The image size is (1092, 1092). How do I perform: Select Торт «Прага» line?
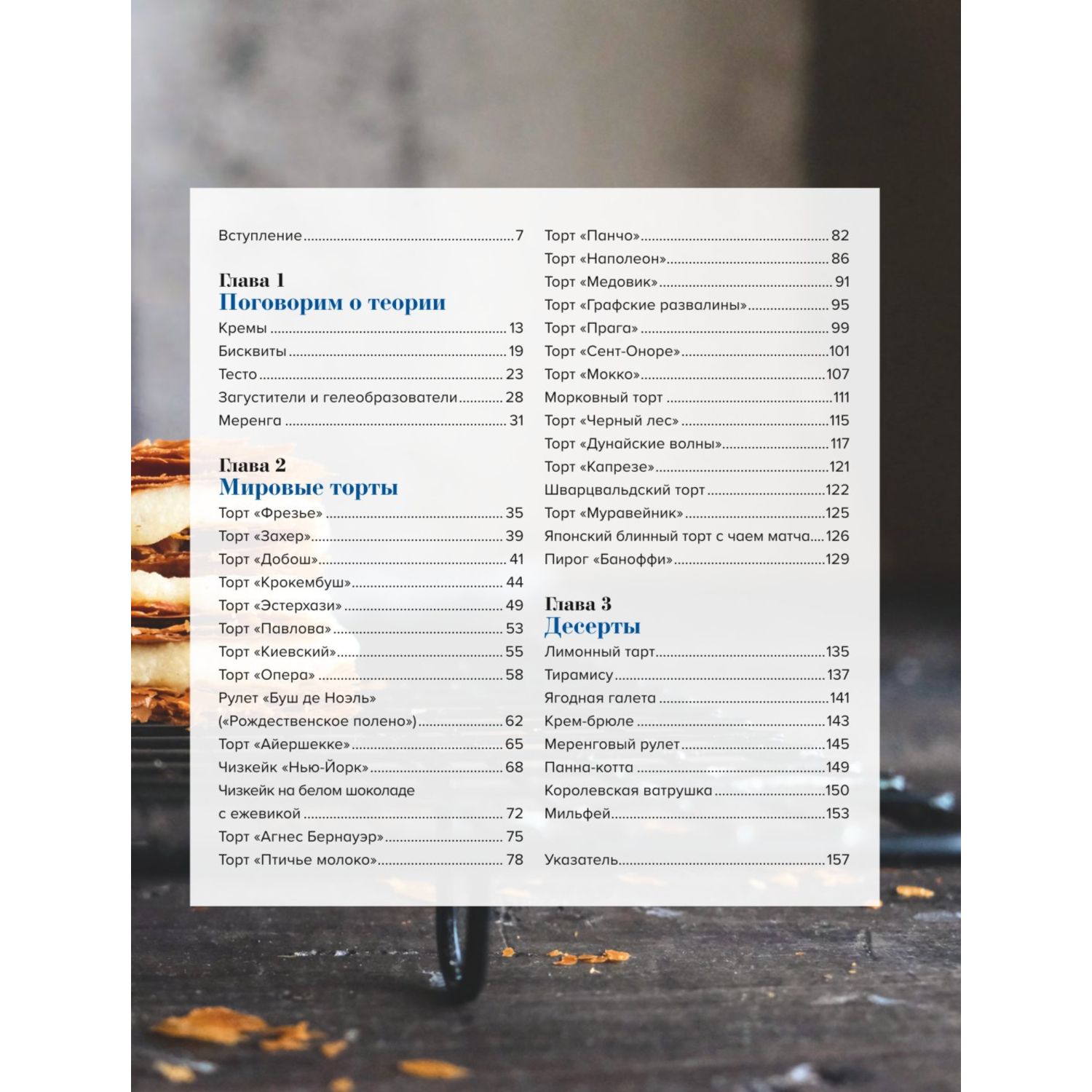(x=697, y=328)
